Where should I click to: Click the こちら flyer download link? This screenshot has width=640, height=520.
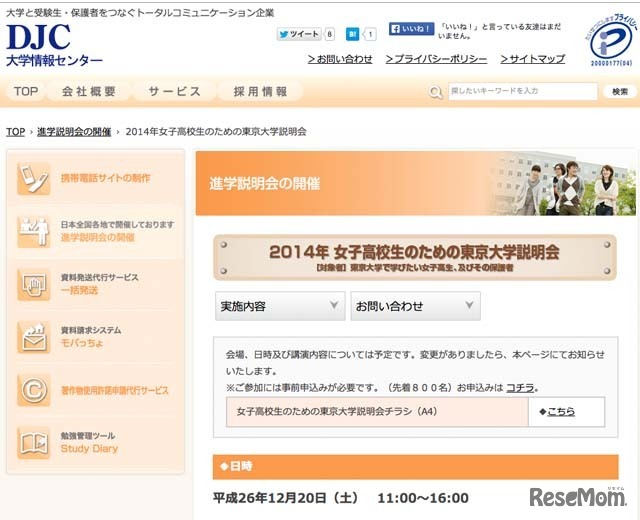click(x=561, y=411)
